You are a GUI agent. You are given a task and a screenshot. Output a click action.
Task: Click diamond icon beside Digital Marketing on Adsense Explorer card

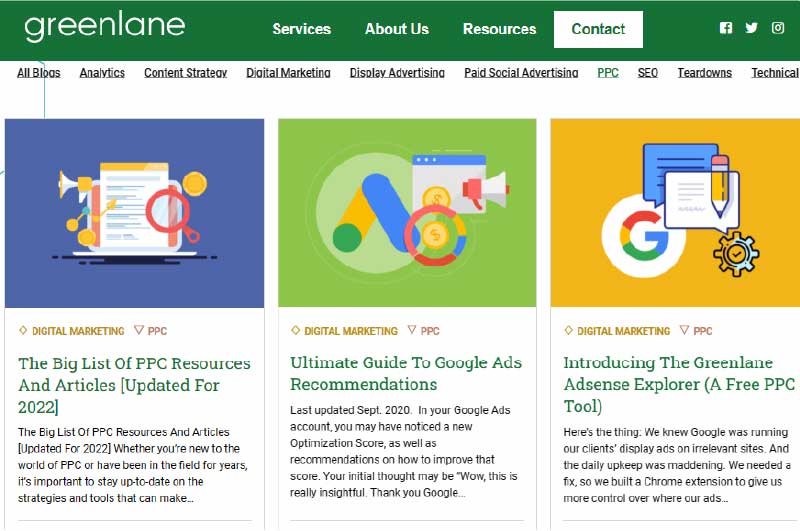point(568,330)
